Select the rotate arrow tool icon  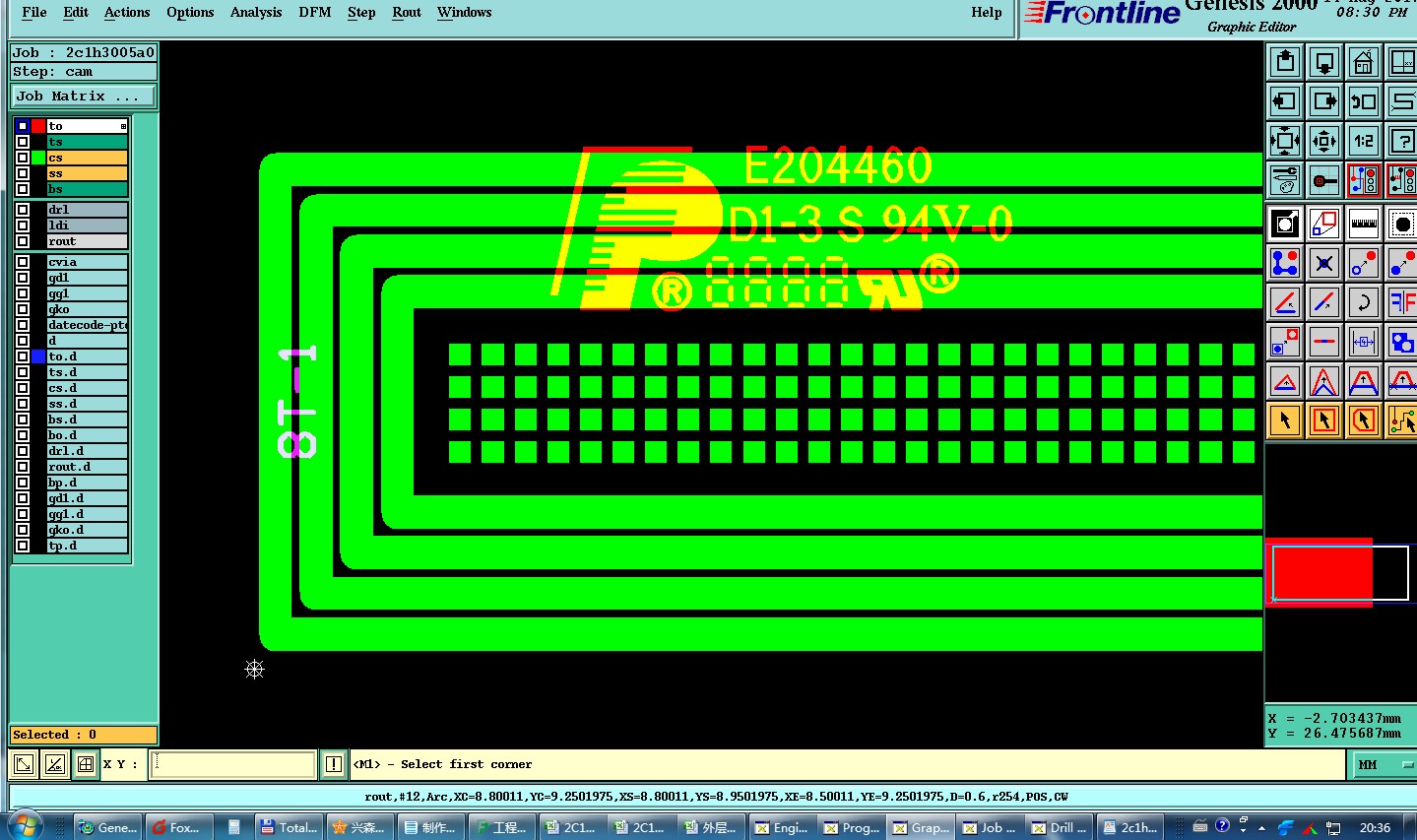point(1364,303)
